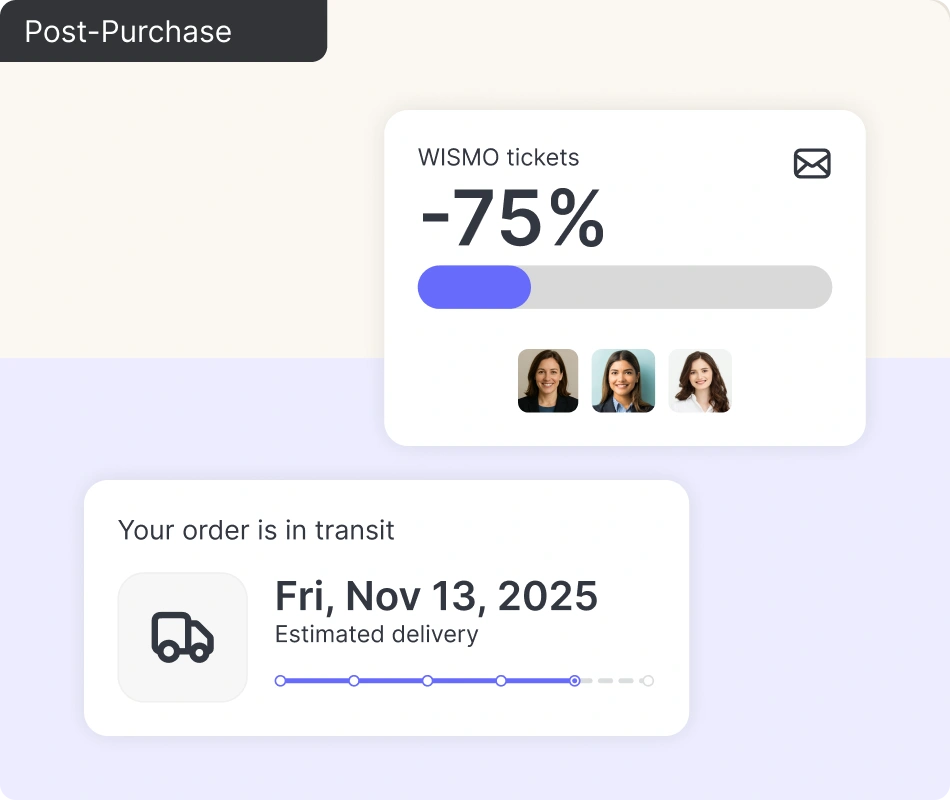Click the blue filled progress segment
This screenshot has width=950, height=800.
pyautogui.click(x=474, y=287)
